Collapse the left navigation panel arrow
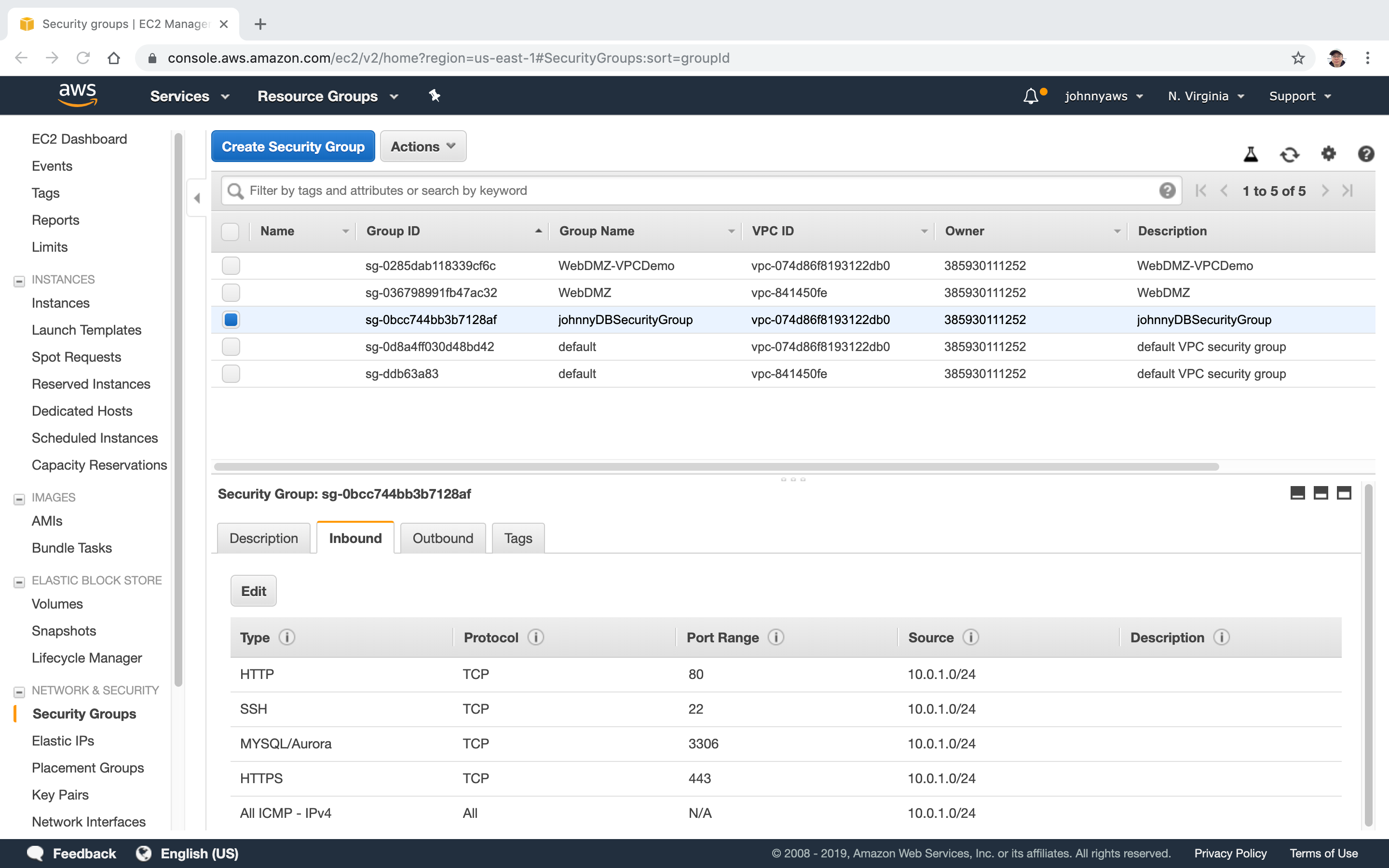 pyautogui.click(x=197, y=198)
